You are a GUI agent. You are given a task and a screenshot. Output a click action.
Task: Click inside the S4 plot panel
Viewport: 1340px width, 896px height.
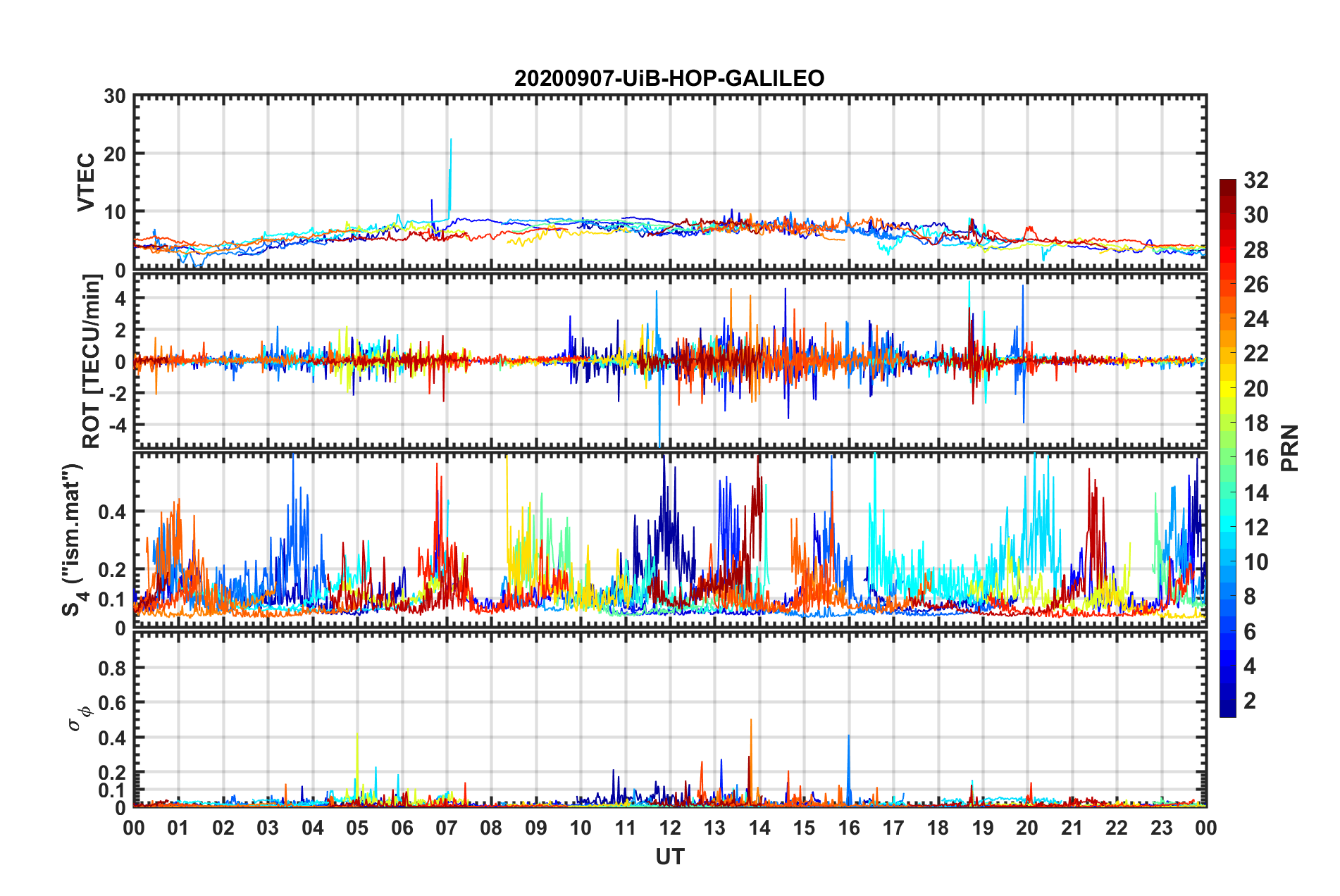pyautogui.click(x=670, y=540)
